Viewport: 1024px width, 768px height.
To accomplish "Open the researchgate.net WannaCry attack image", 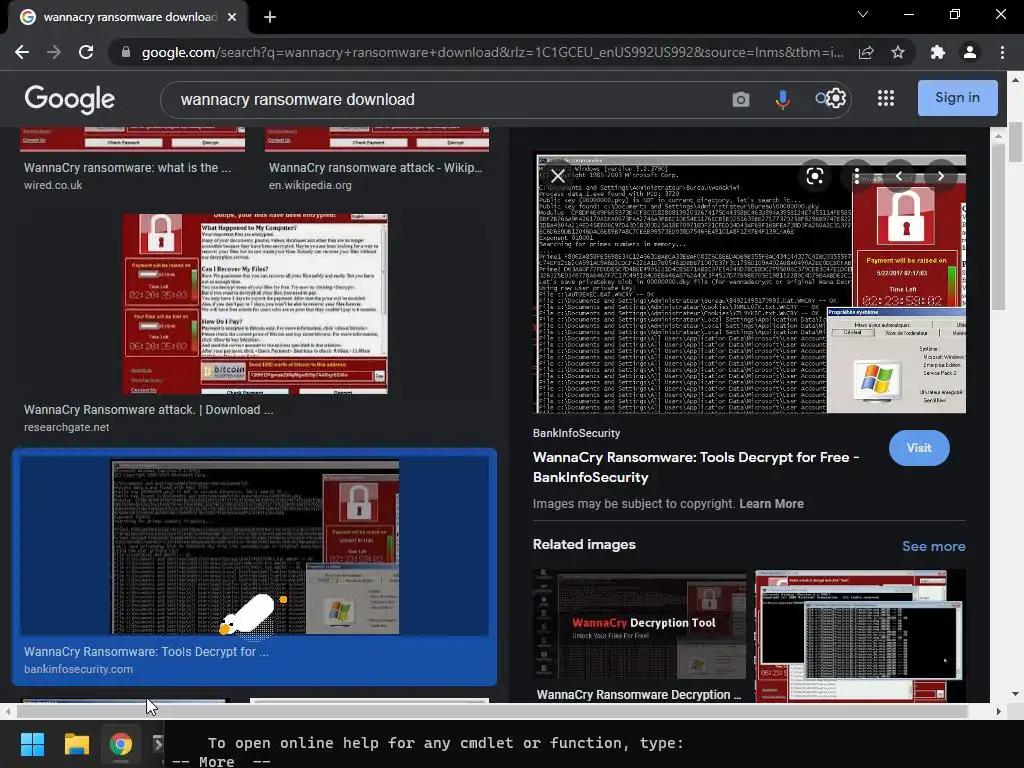I will coord(255,304).
